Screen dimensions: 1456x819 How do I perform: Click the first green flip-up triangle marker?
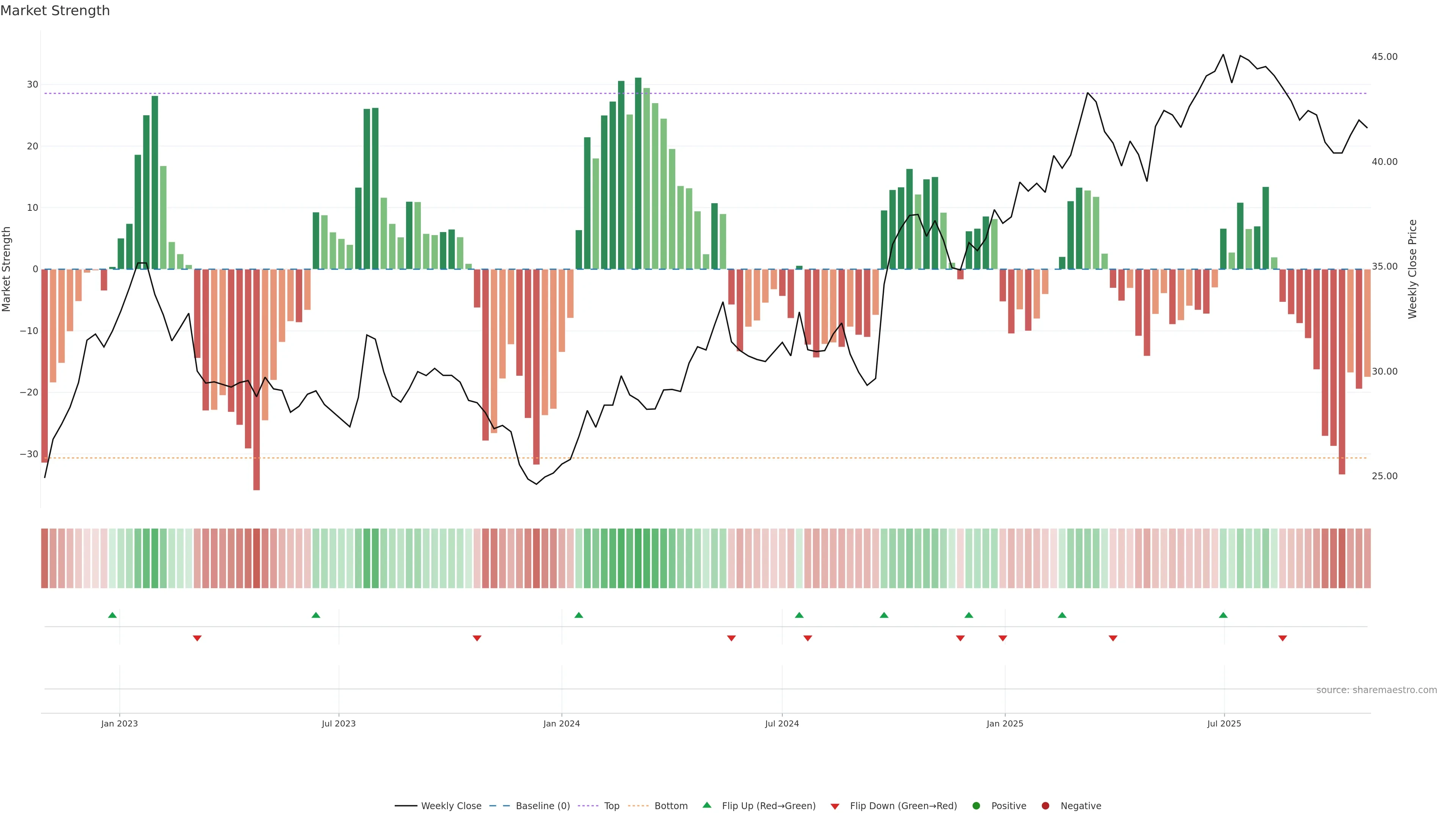click(x=113, y=615)
